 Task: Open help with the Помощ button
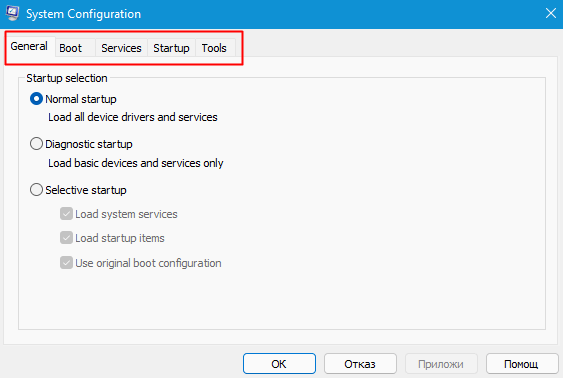522,364
